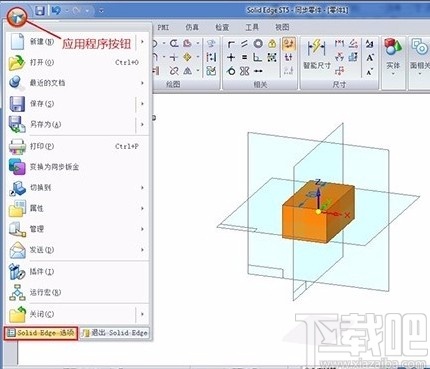This screenshot has width=430, height=369.
Task: Click the 智能尺寸 Smart Dimension tool
Action: [x=317, y=54]
